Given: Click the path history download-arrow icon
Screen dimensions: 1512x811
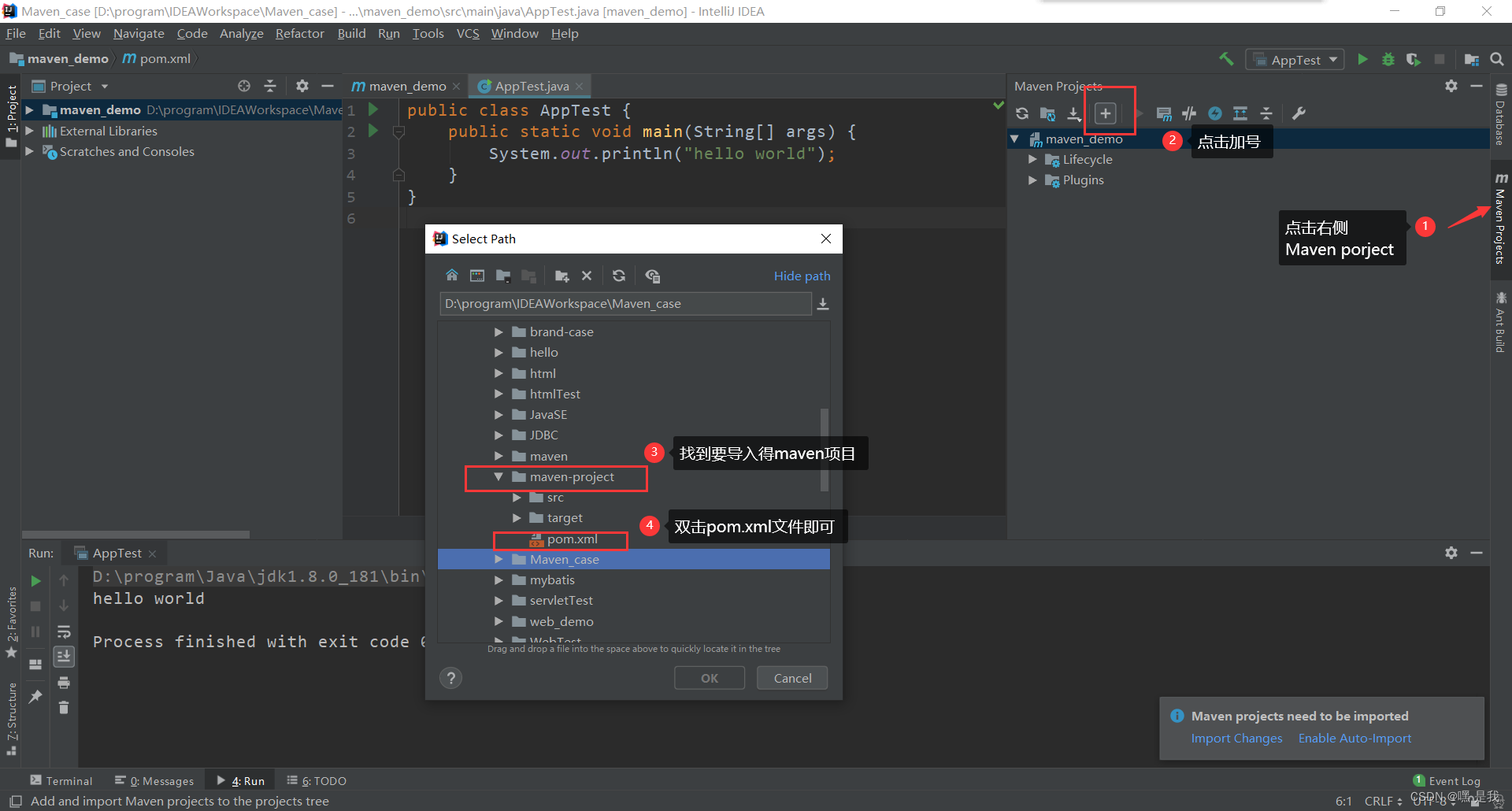Looking at the screenshot, I should pyautogui.click(x=823, y=304).
